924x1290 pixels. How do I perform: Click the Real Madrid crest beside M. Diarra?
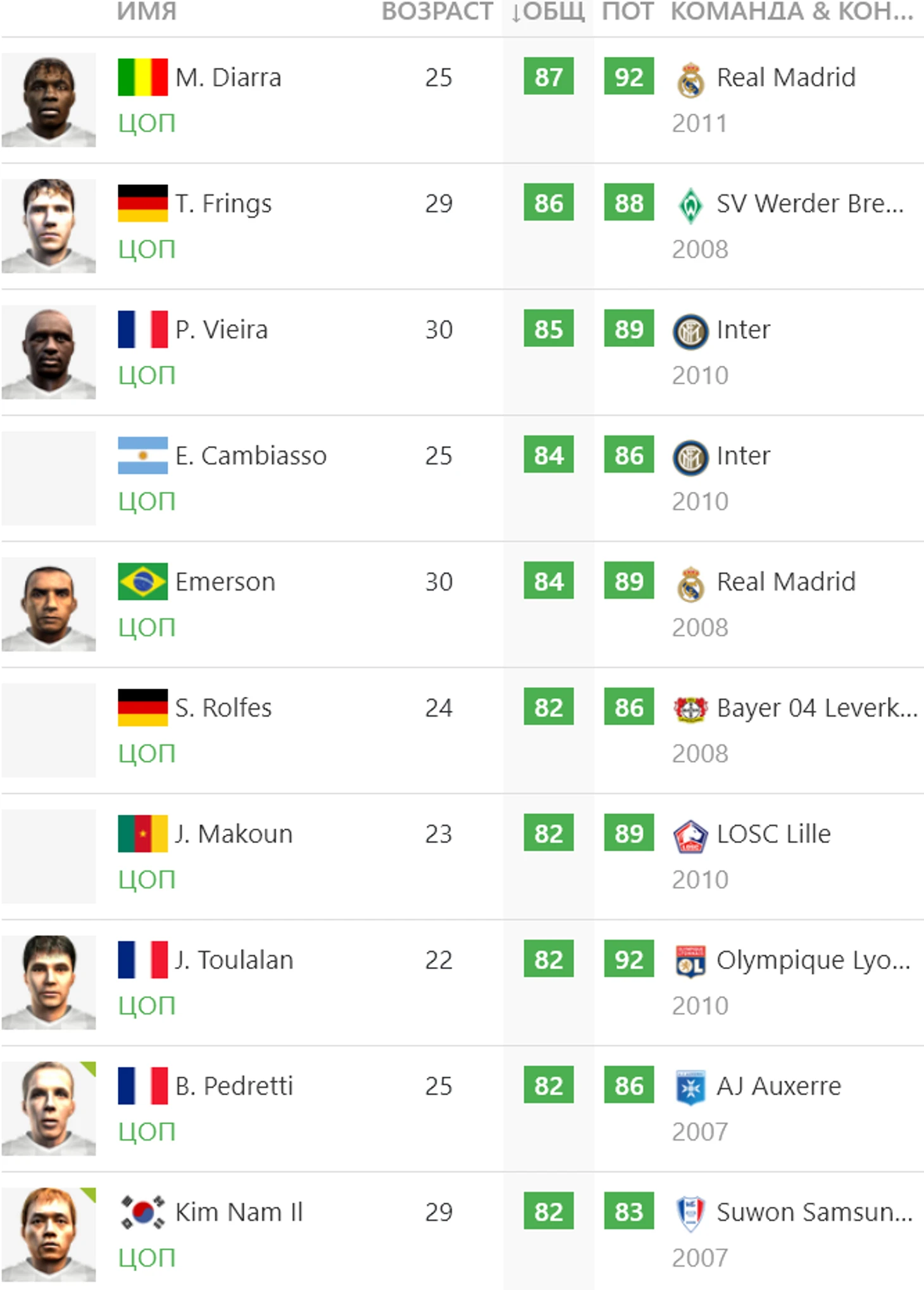(690, 80)
